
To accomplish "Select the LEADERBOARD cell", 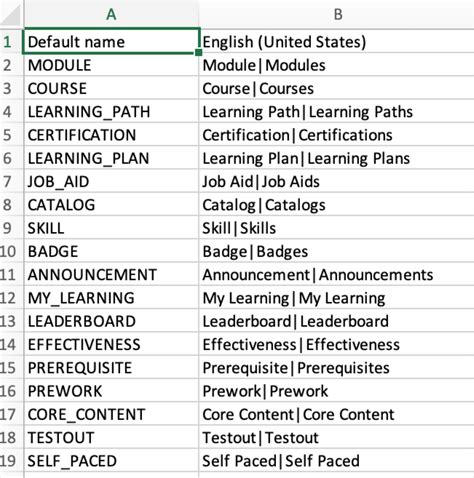I will pos(111,321).
